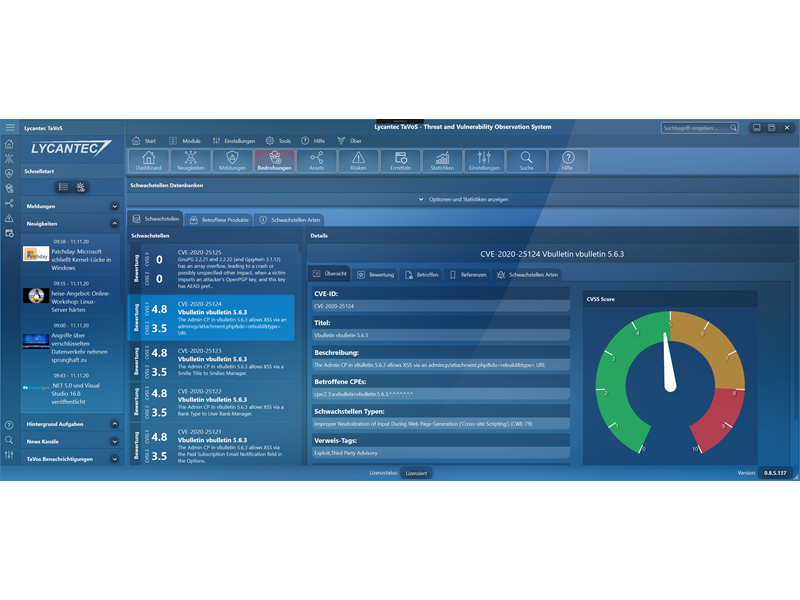Select CVE-2020-25125 GnuPG entry

(x=211, y=269)
